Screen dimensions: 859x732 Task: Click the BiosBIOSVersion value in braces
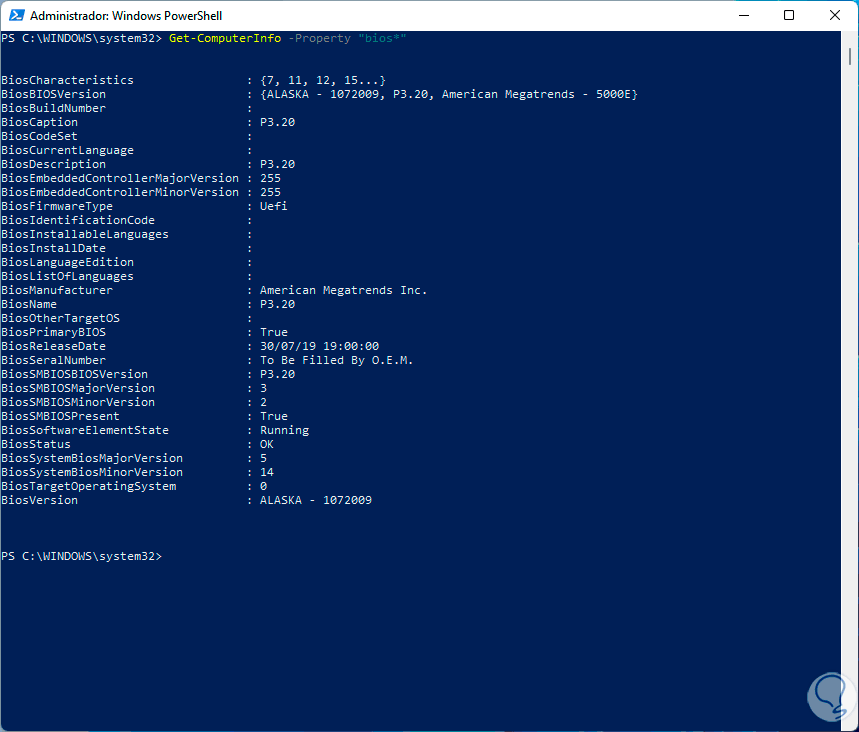449,94
